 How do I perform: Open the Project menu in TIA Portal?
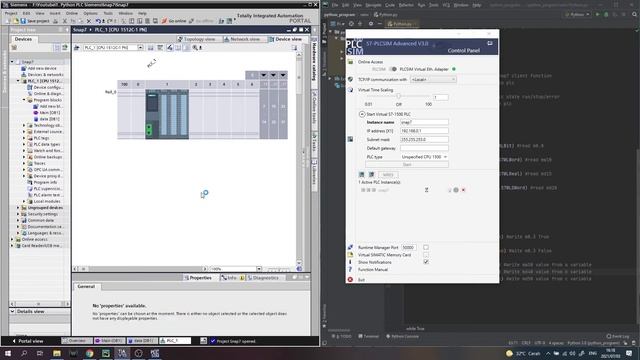[x=11, y=13]
